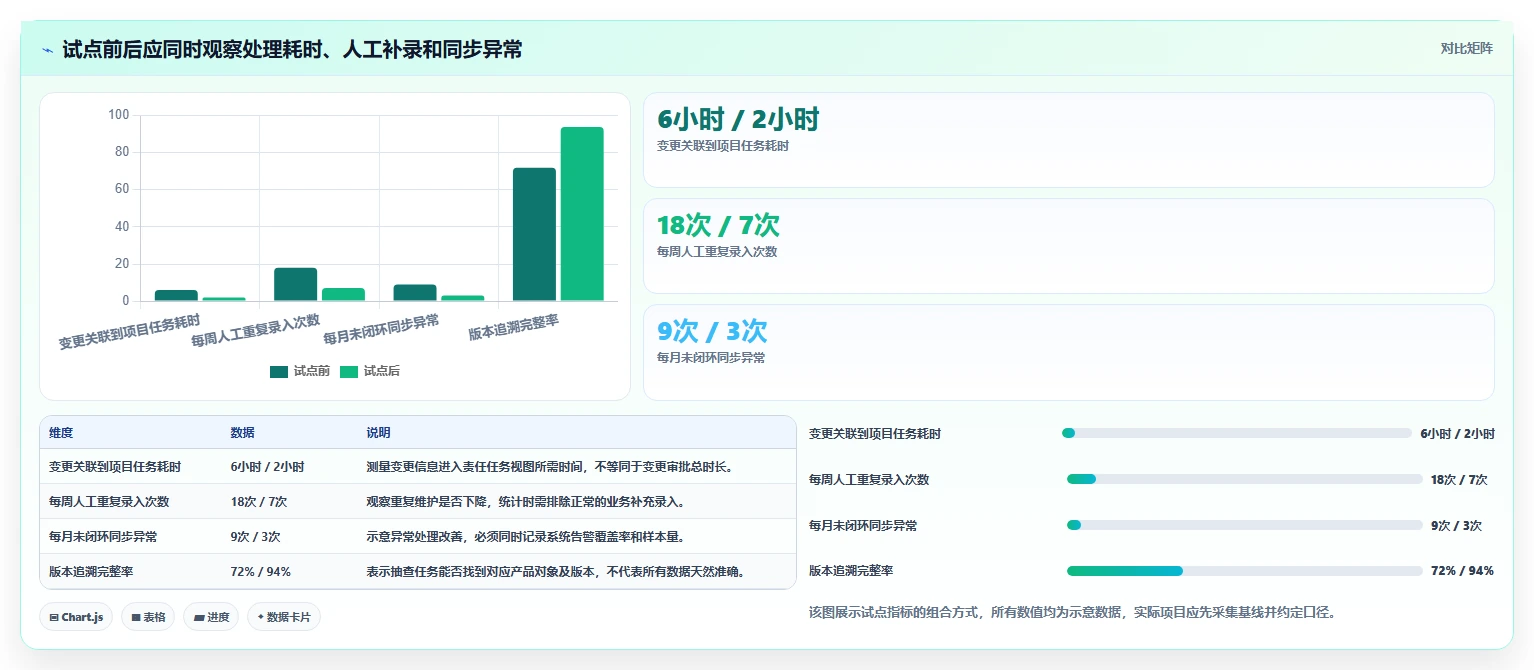Screen dimensions: 1534x670
Task: Click the table cell 18次 / 7次
Action: coord(258,502)
